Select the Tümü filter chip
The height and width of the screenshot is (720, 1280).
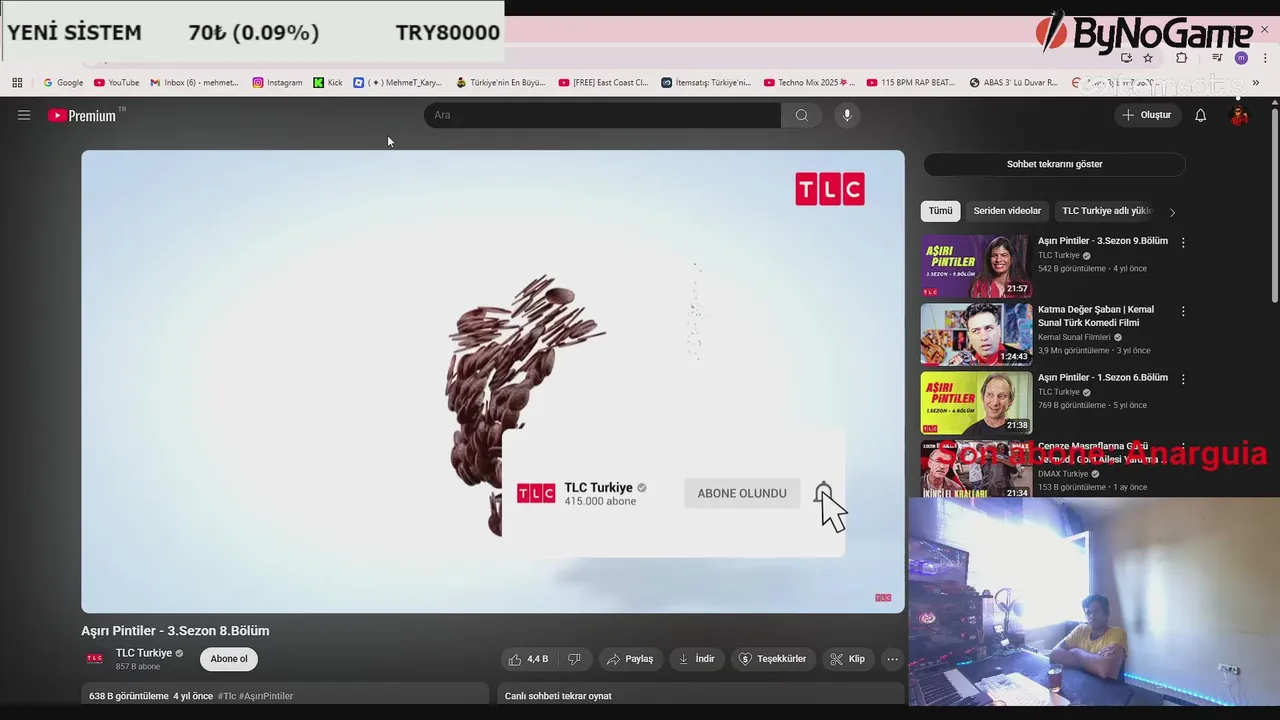coord(940,211)
